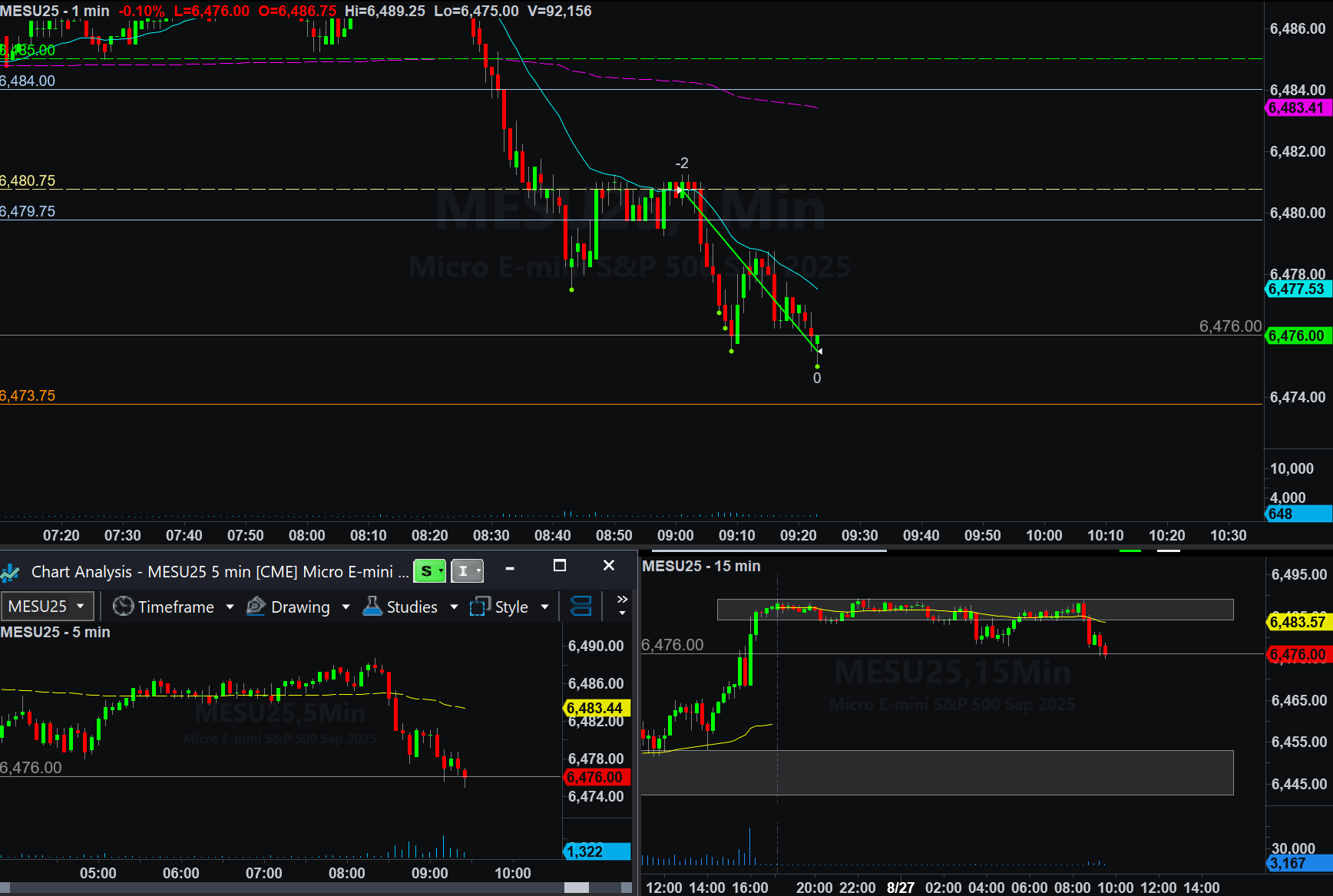Click the Style squares icon

pos(480,607)
